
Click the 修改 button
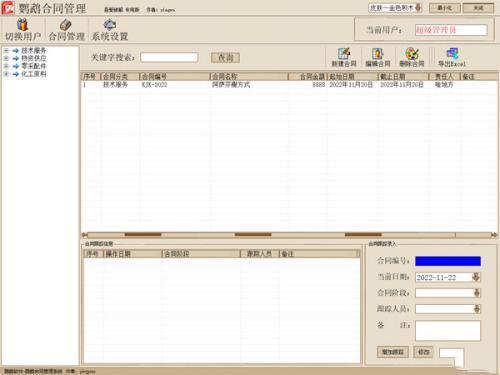(x=423, y=352)
